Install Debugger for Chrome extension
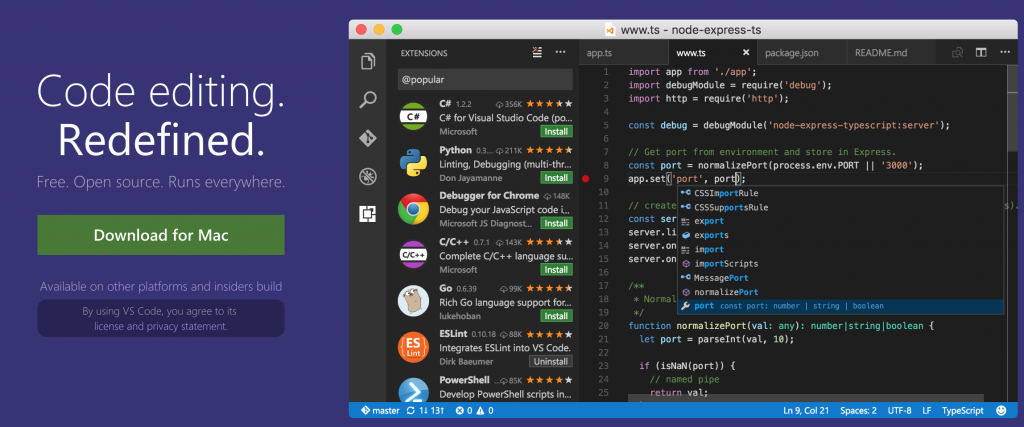This screenshot has width=1024, height=427. pyautogui.click(x=556, y=223)
